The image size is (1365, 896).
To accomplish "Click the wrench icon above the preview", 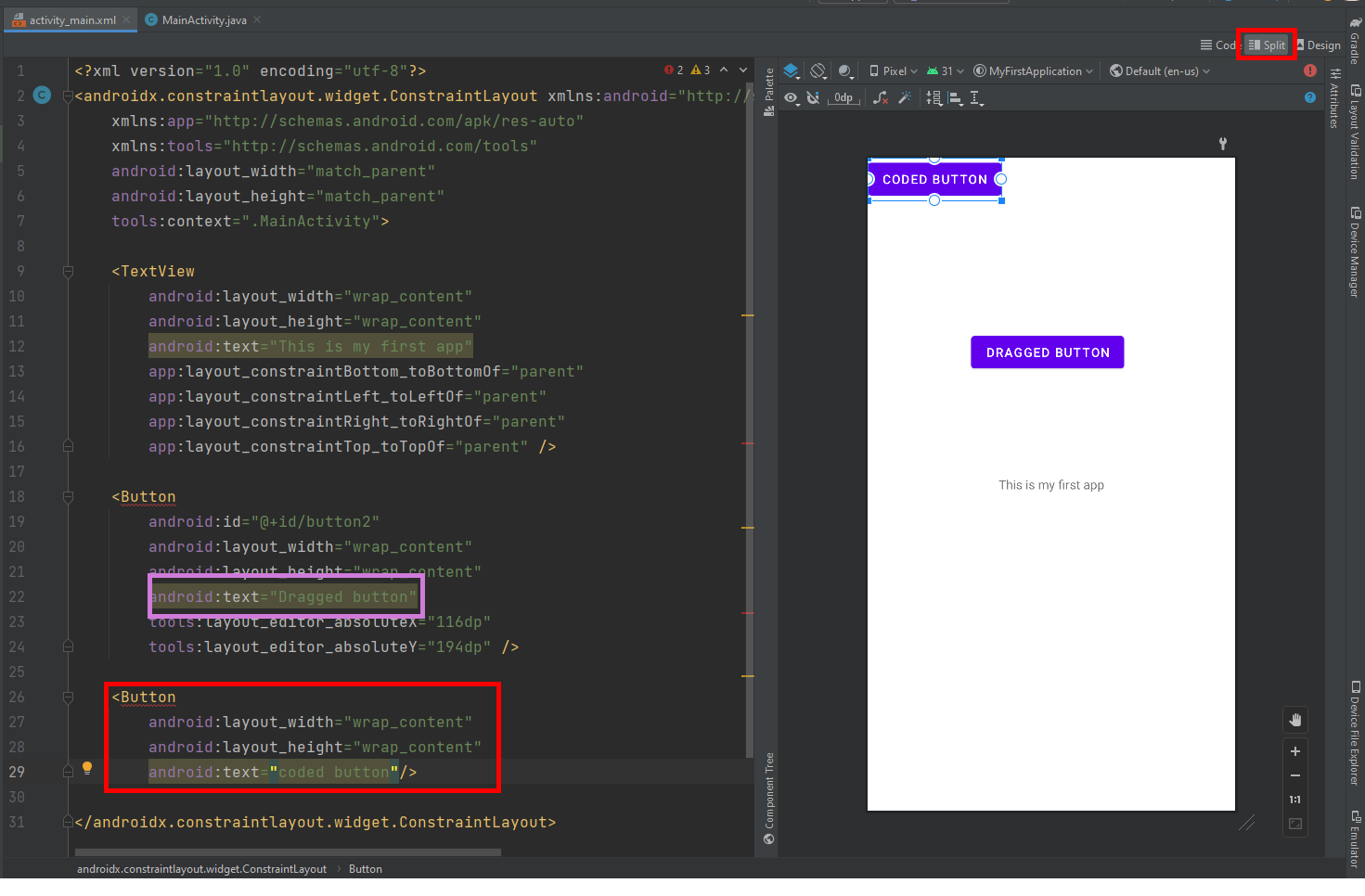I will pos(1223,144).
